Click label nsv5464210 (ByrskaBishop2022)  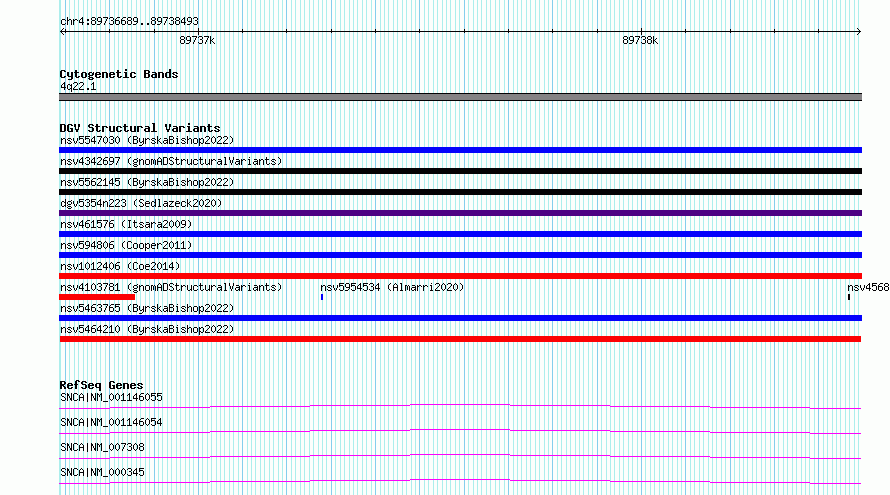pos(147,329)
